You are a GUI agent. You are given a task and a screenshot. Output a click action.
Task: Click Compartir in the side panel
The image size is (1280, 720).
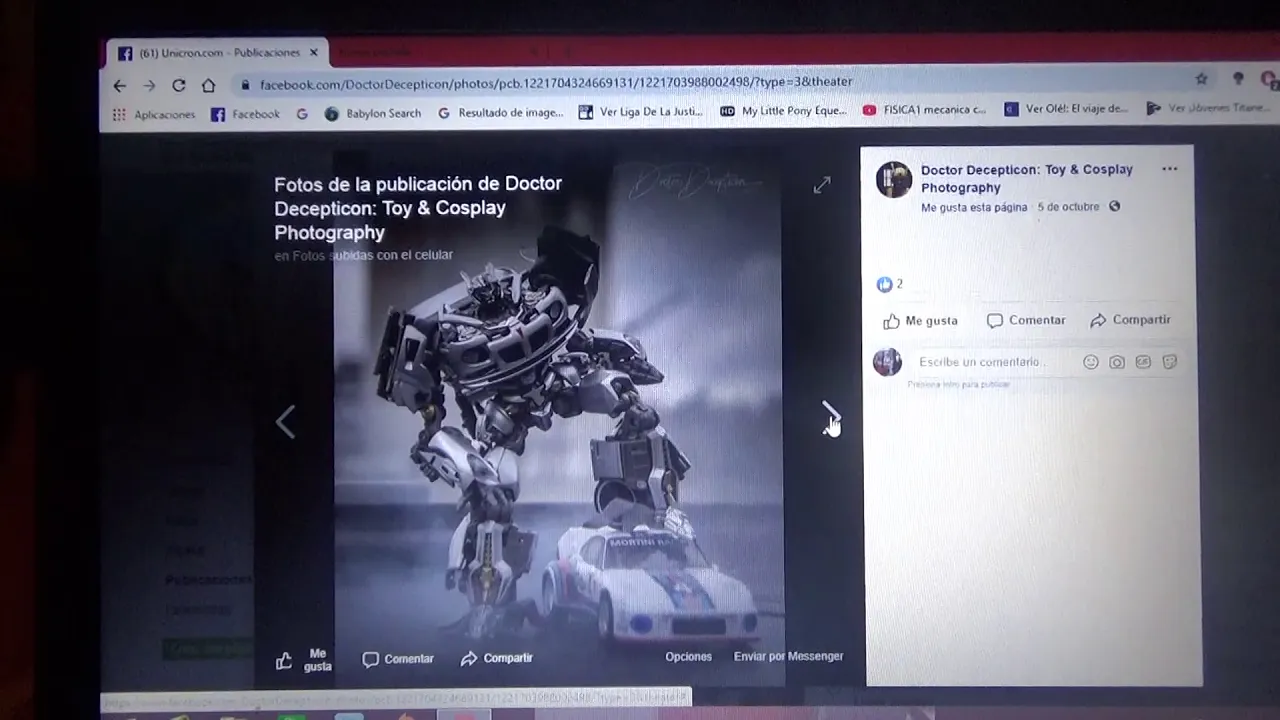coord(1130,320)
